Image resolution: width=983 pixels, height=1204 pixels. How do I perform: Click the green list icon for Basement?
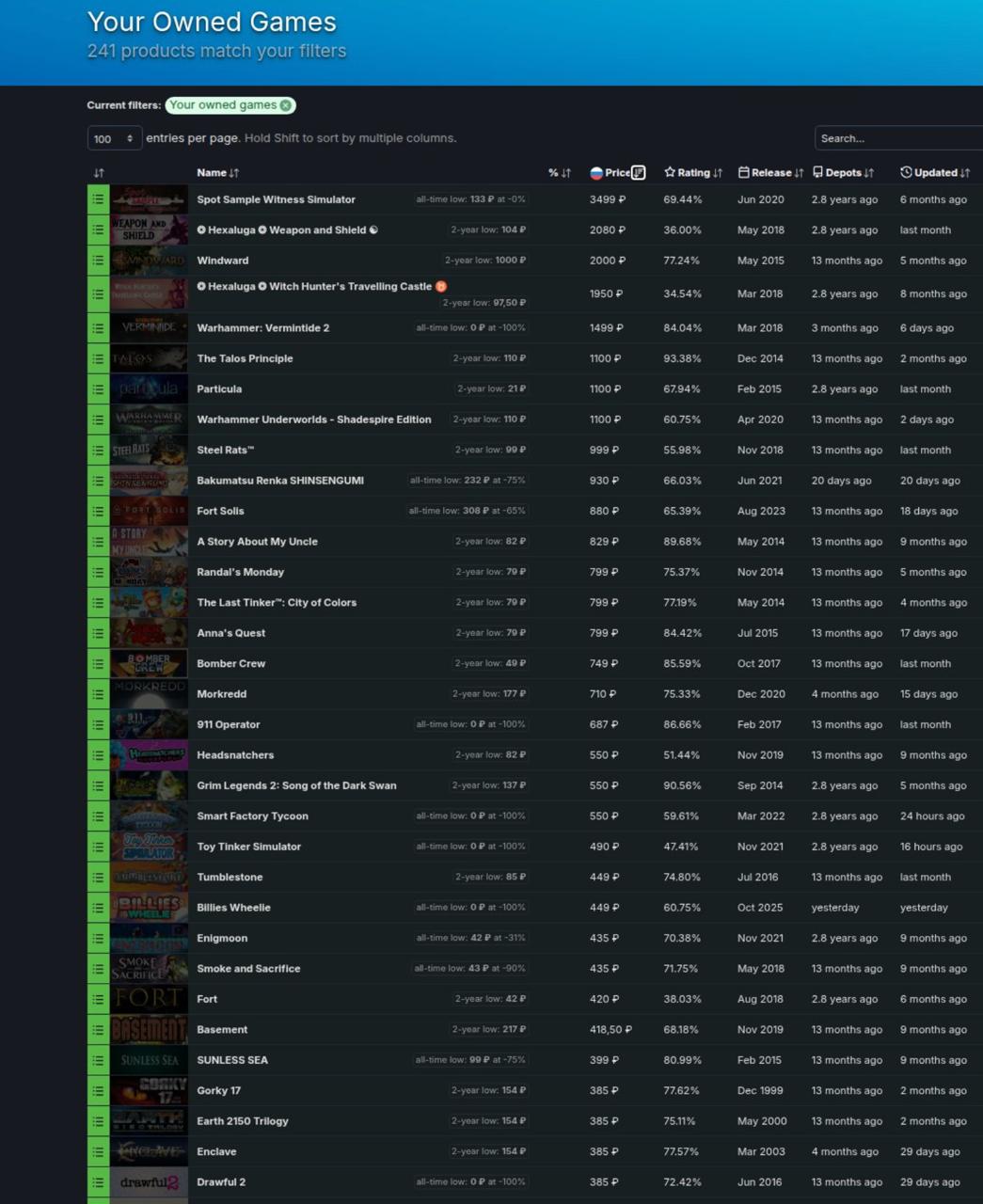tap(98, 1030)
